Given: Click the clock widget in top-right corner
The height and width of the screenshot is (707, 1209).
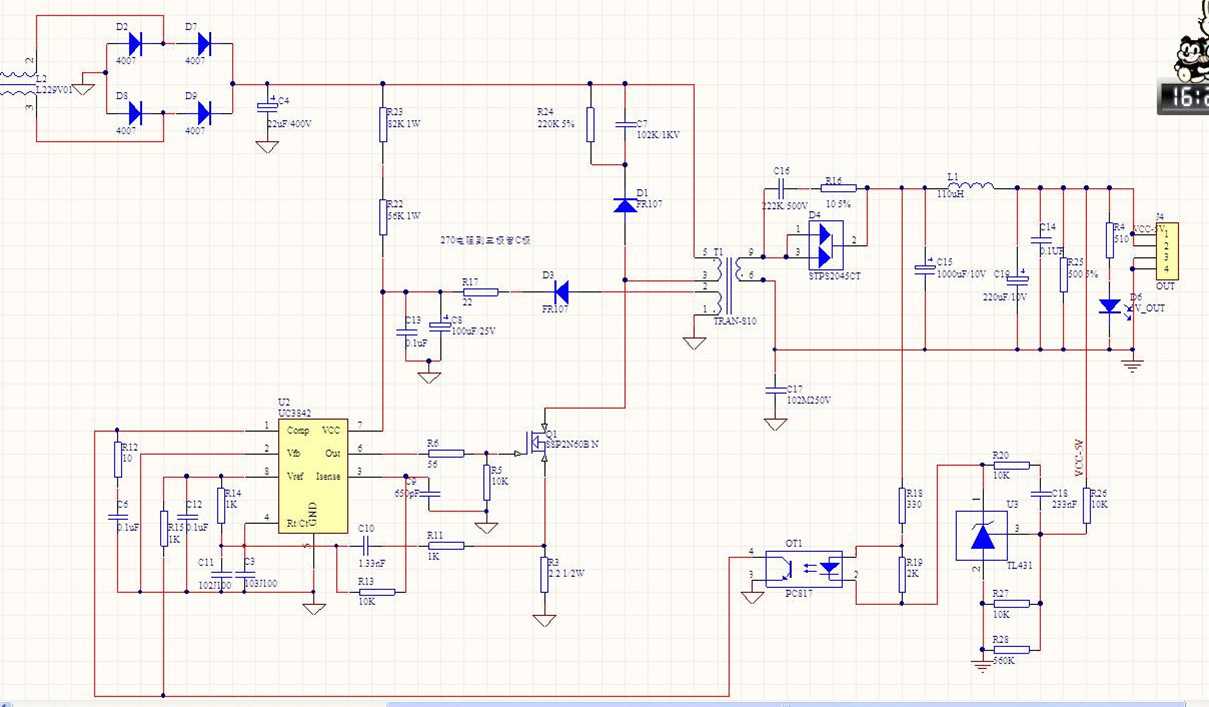Looking at the screenshot, I should tap(1184, 95).
